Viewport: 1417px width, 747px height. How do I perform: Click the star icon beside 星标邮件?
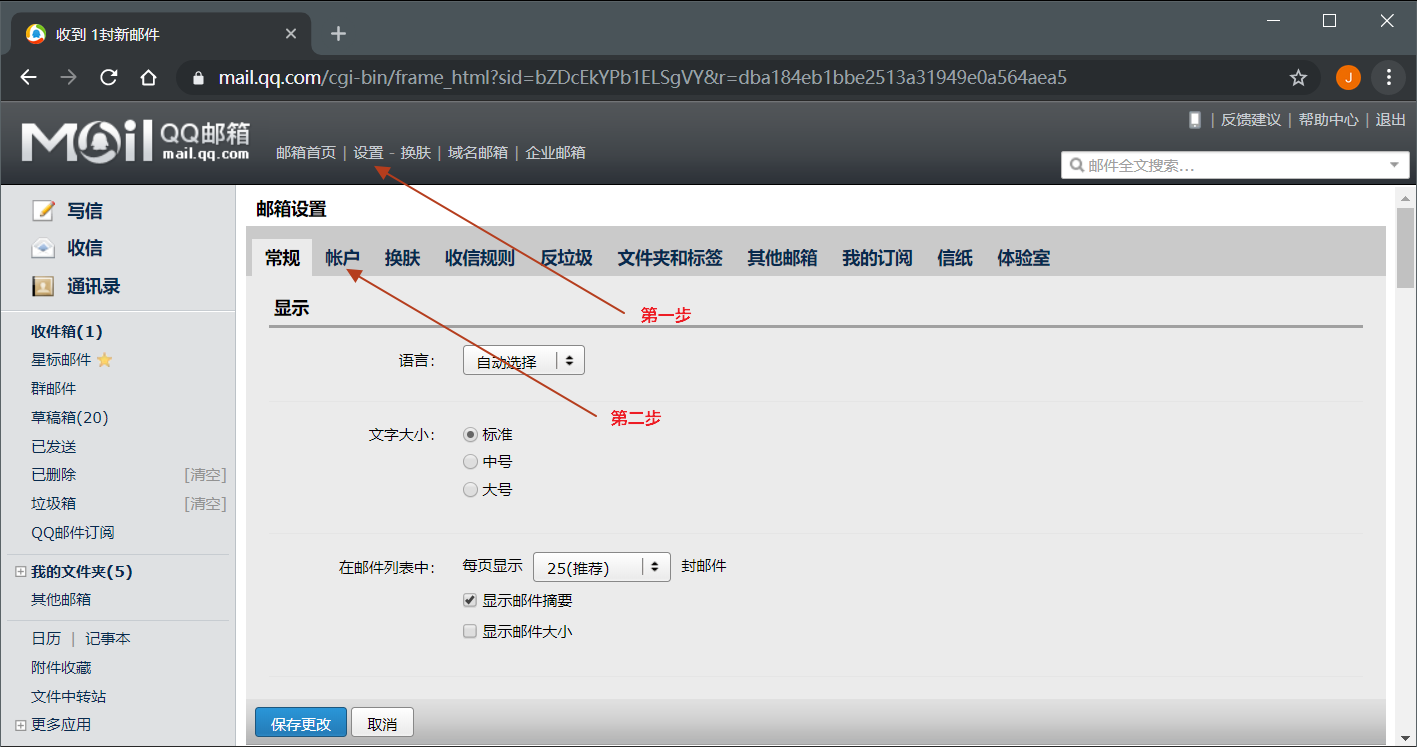point(105,360)
